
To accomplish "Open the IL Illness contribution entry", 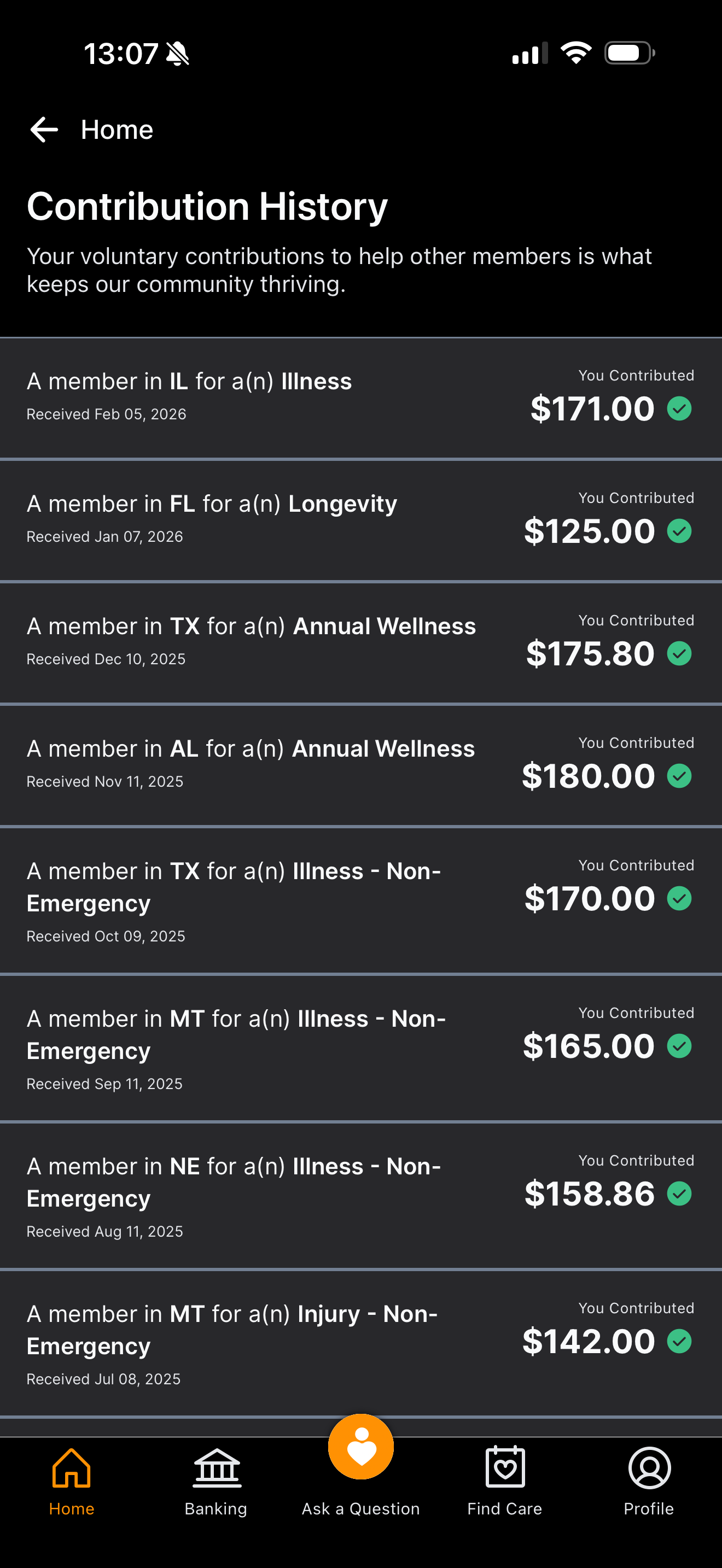I will coord(361,397).
